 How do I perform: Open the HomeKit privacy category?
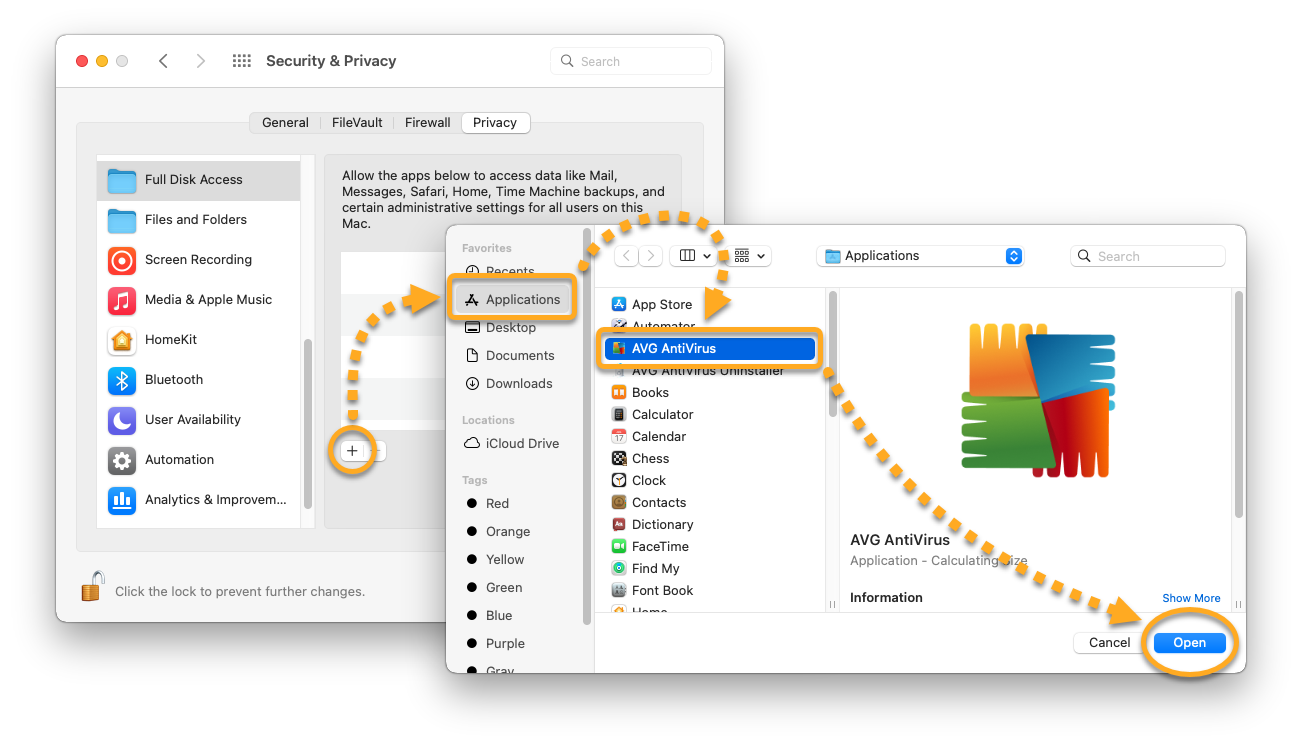[170, 340]
